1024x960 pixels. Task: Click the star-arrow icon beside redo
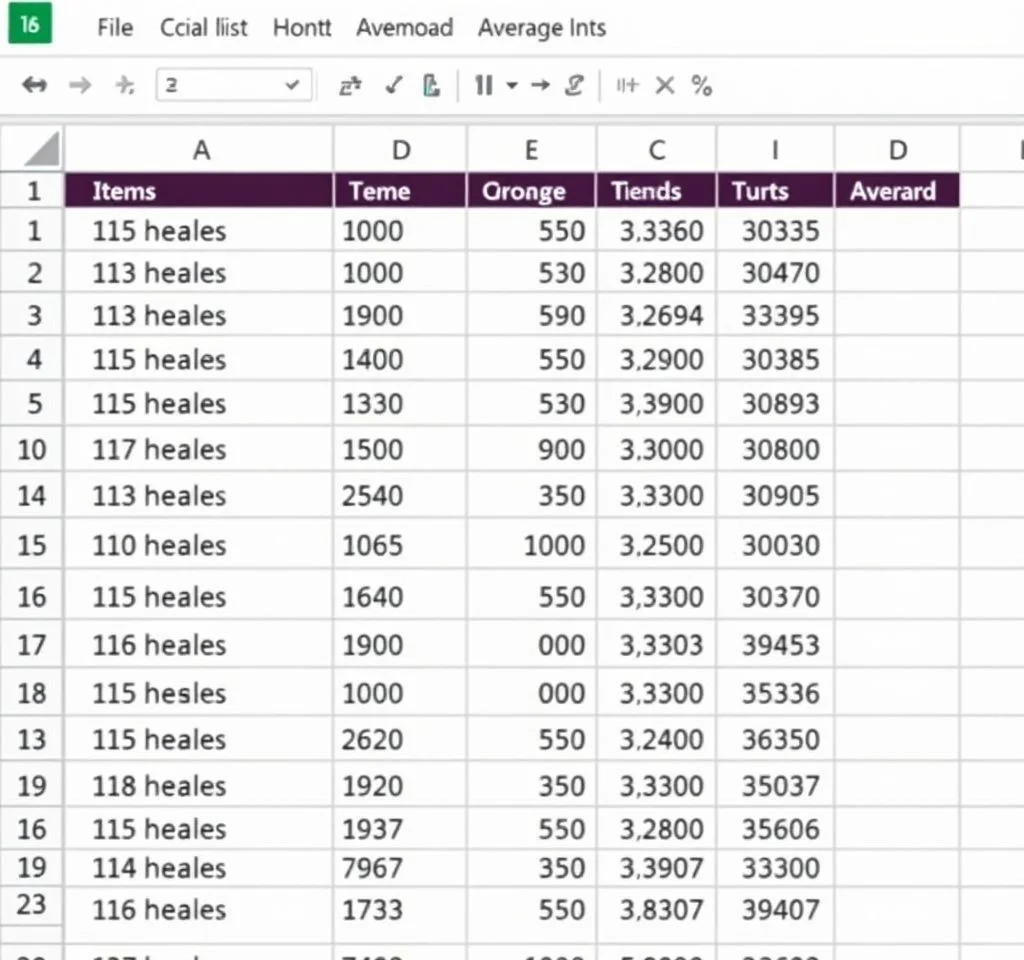click(124, 85)
